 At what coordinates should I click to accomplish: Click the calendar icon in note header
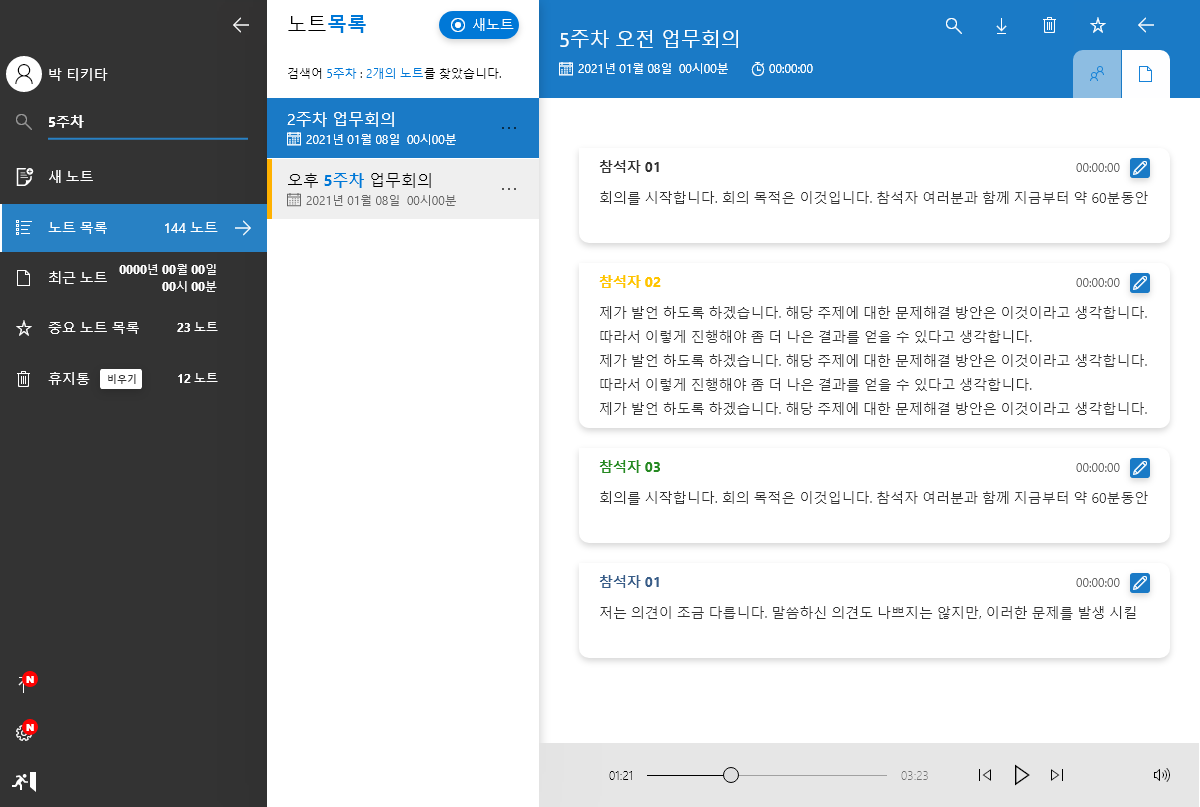566,69
